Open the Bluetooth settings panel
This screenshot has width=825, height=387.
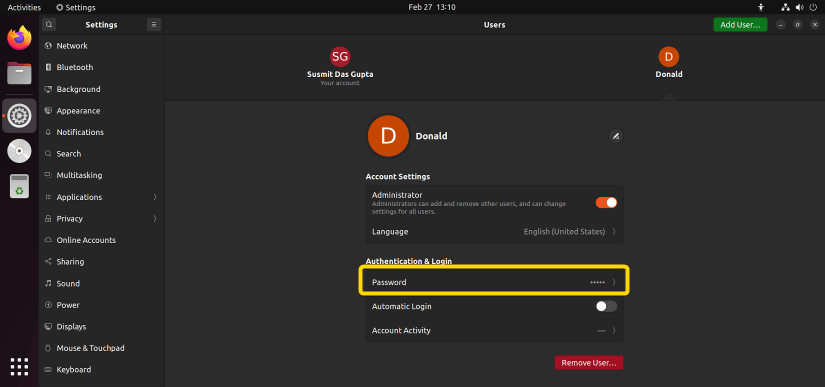(102, 67)
